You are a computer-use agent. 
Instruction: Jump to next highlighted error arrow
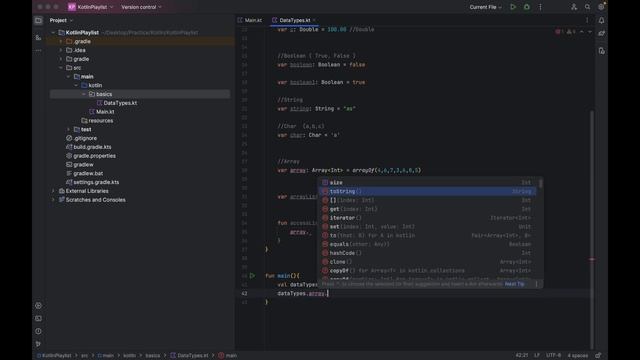coord(590,32)
